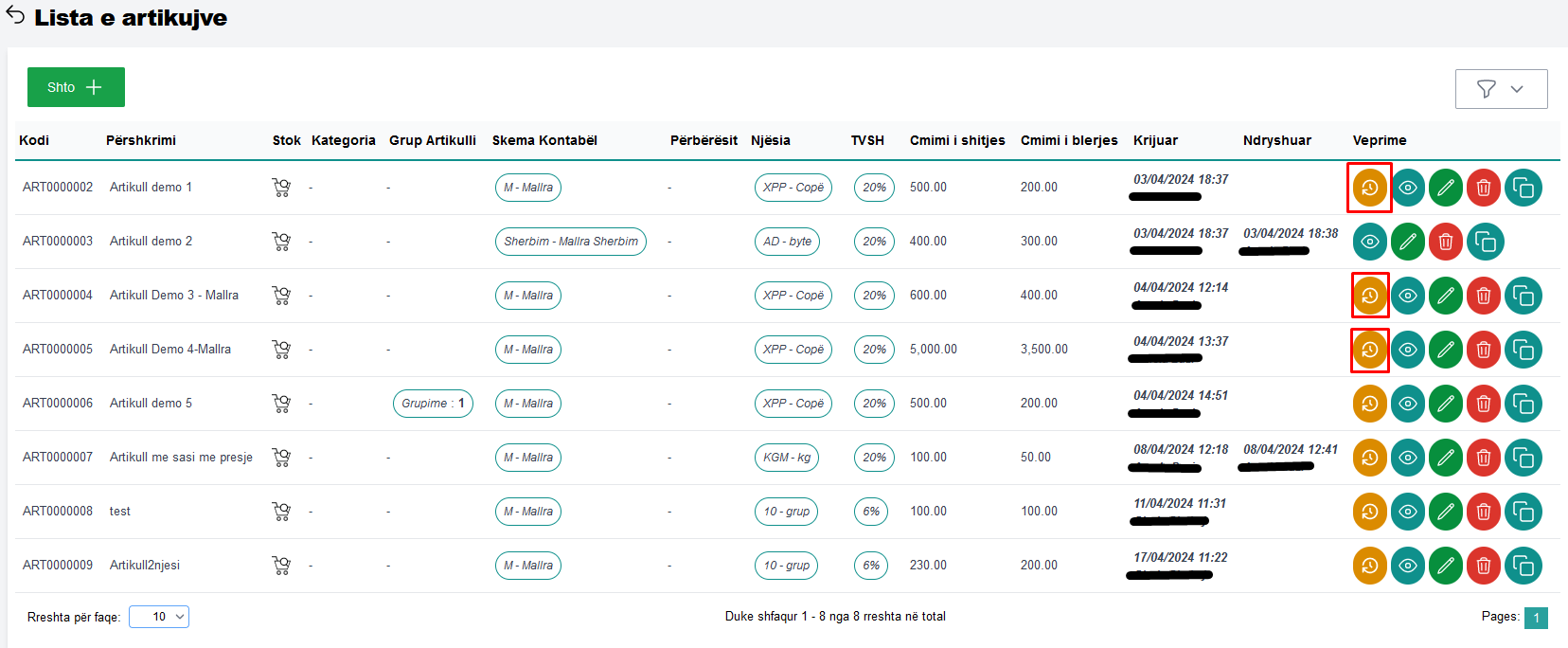Image resolution: width=1568 pixels, height=648 pixels.
Task: Expand the filter dropdown
Action: click(1501, 89)
